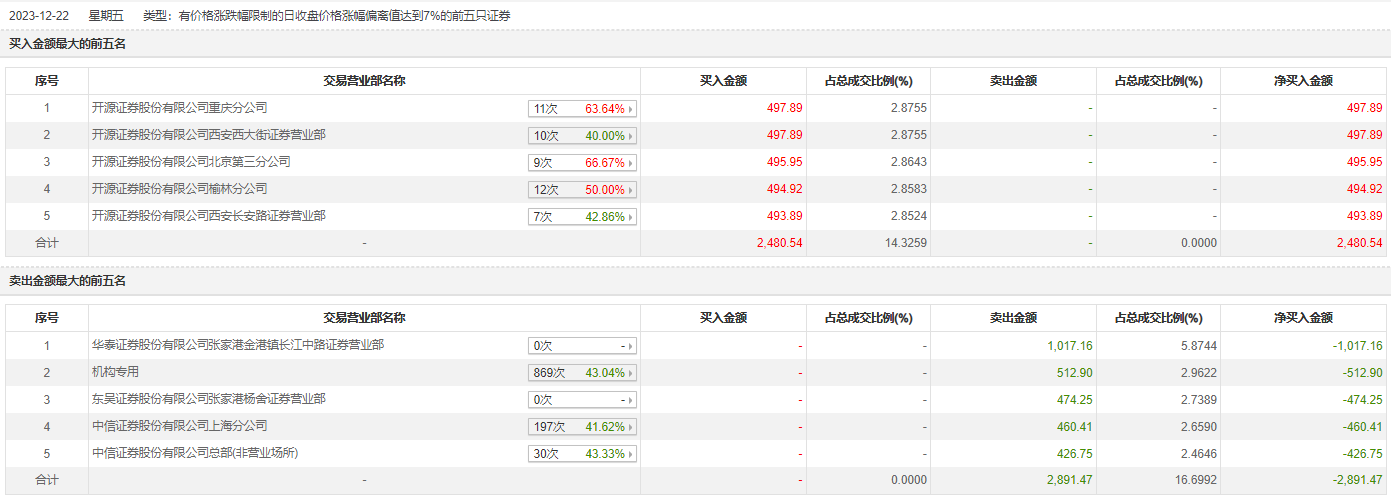View 中信证券股份有限公司上海分公司 page
Viewport: 1391px width, 499px height.
click(x=179, y=426)
